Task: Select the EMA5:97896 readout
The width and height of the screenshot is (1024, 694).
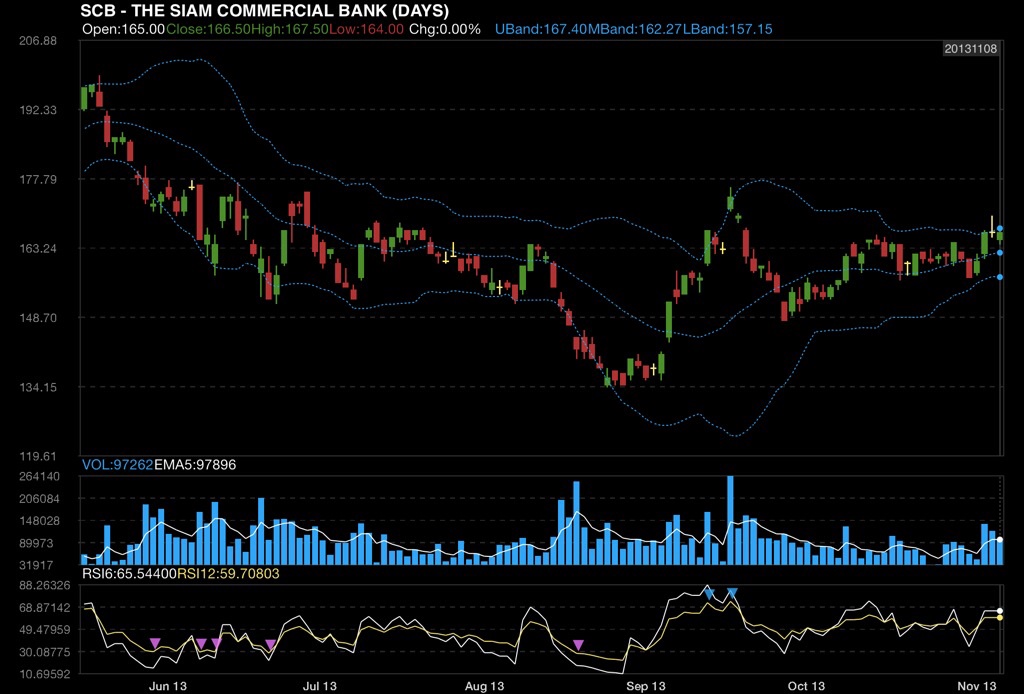Action: click(195, 465)
